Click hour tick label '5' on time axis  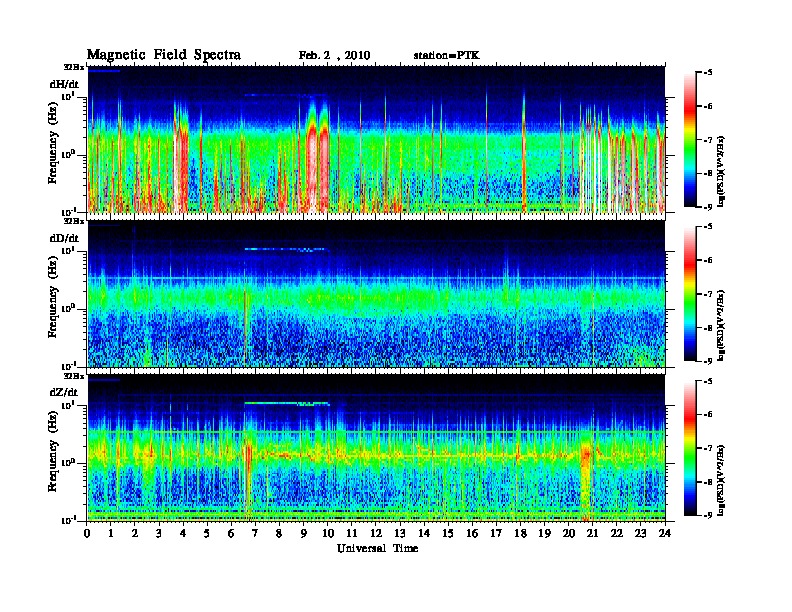[207, 533]
